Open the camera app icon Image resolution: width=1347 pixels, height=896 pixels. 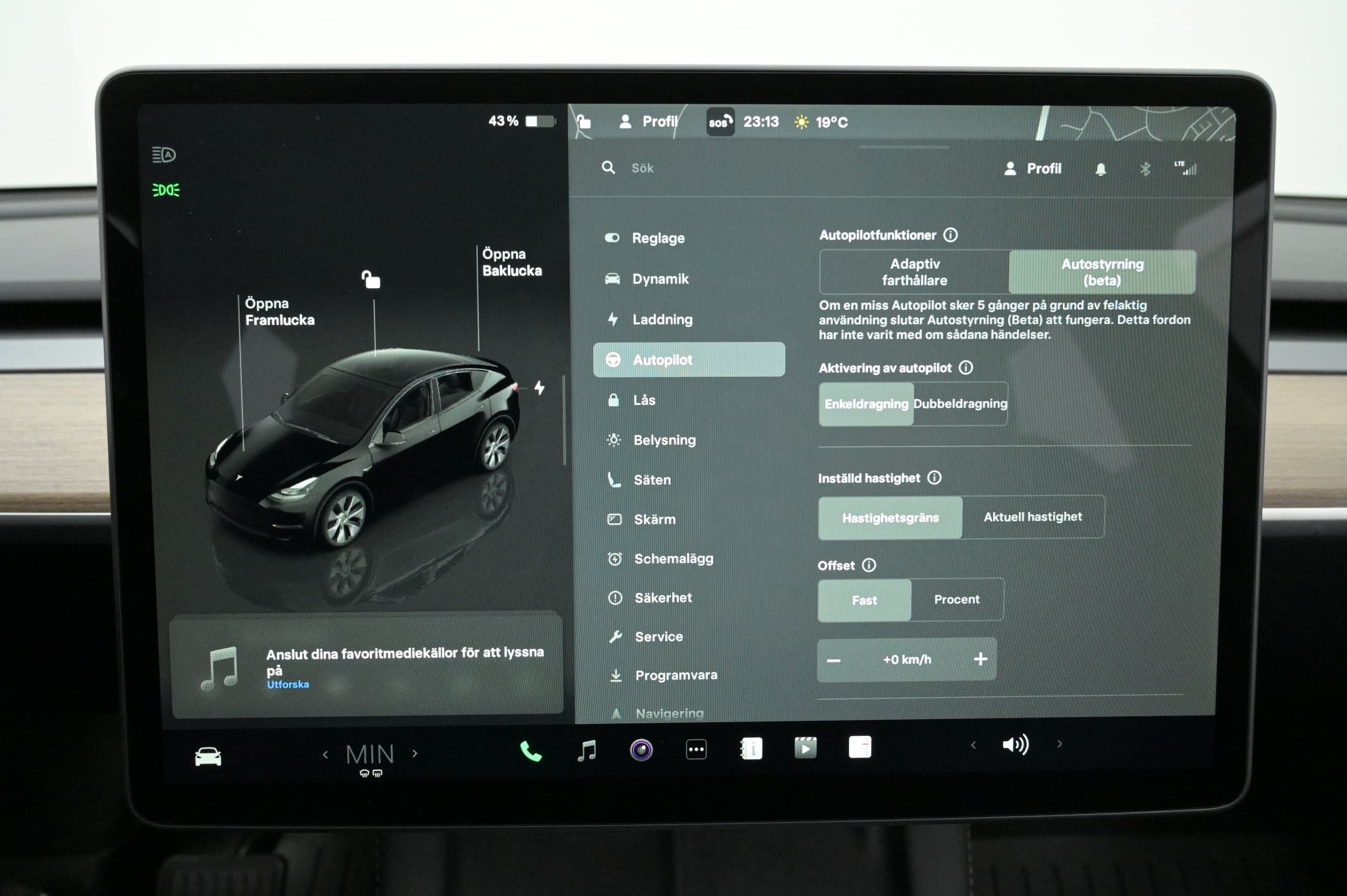click(x=641, y=749)
